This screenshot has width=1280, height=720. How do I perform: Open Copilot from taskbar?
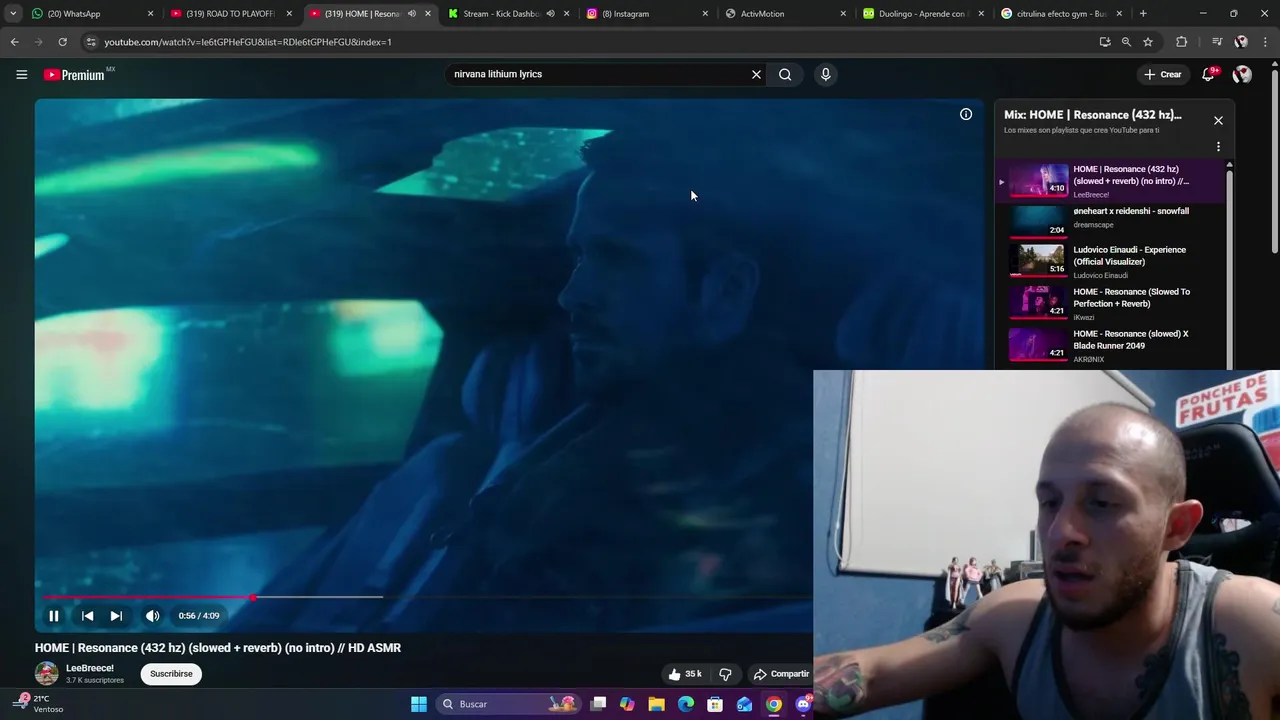click(627, 704)
